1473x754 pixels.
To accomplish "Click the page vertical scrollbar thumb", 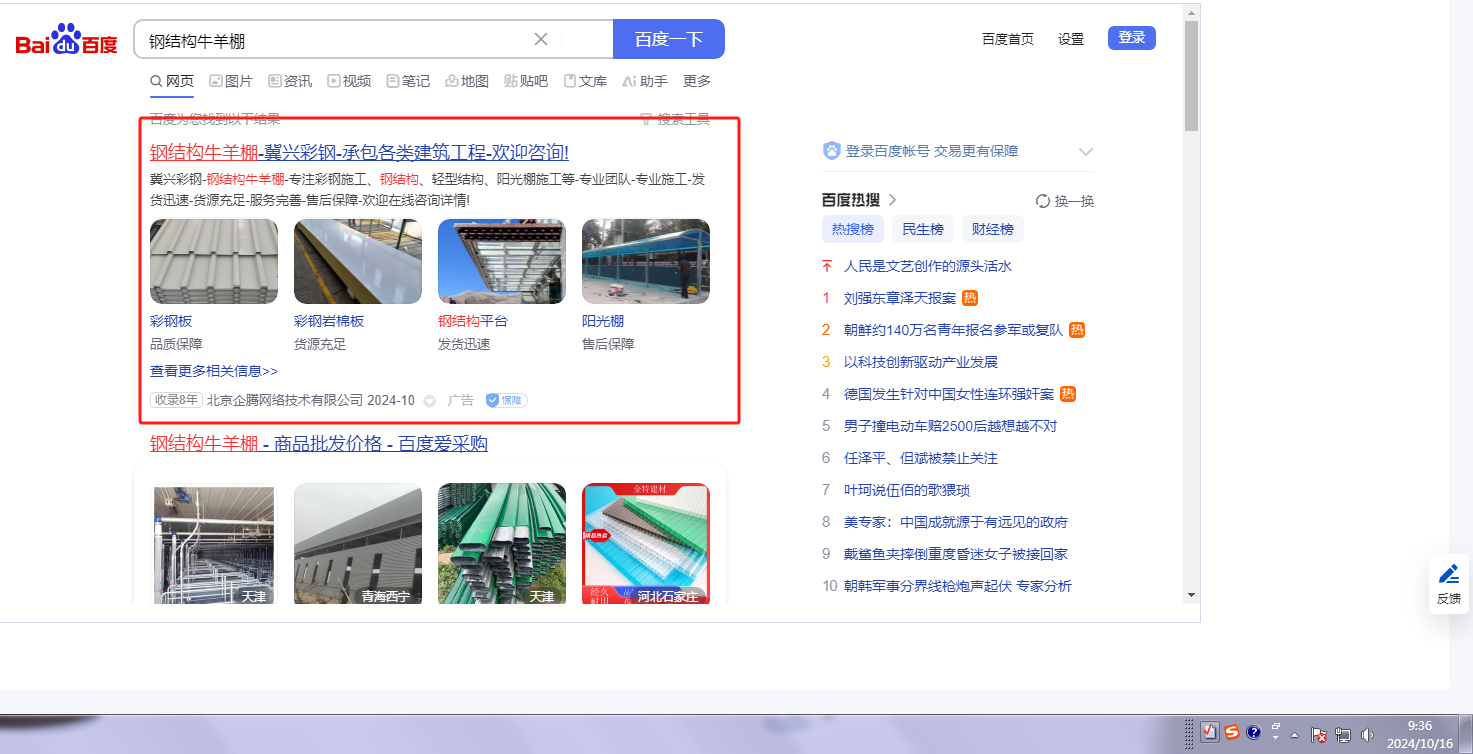I will point(1191,75).
